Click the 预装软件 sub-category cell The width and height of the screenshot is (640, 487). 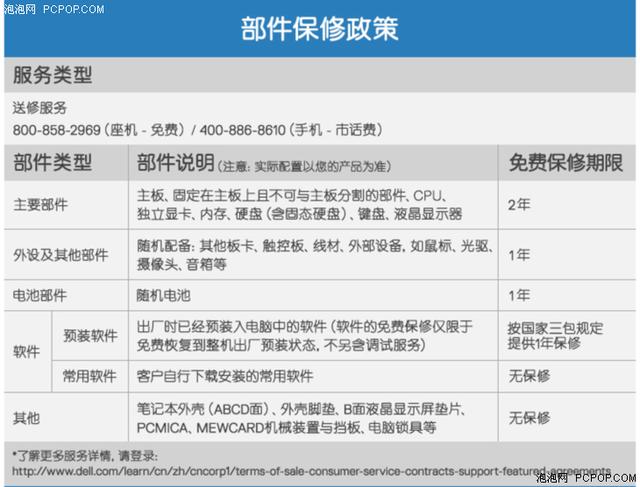[x=91, y=336]
